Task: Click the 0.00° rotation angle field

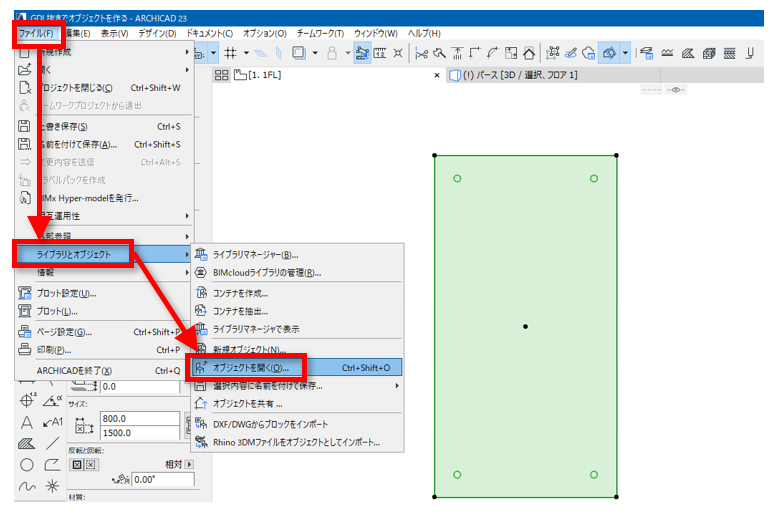Action: [x=162, y=479]
